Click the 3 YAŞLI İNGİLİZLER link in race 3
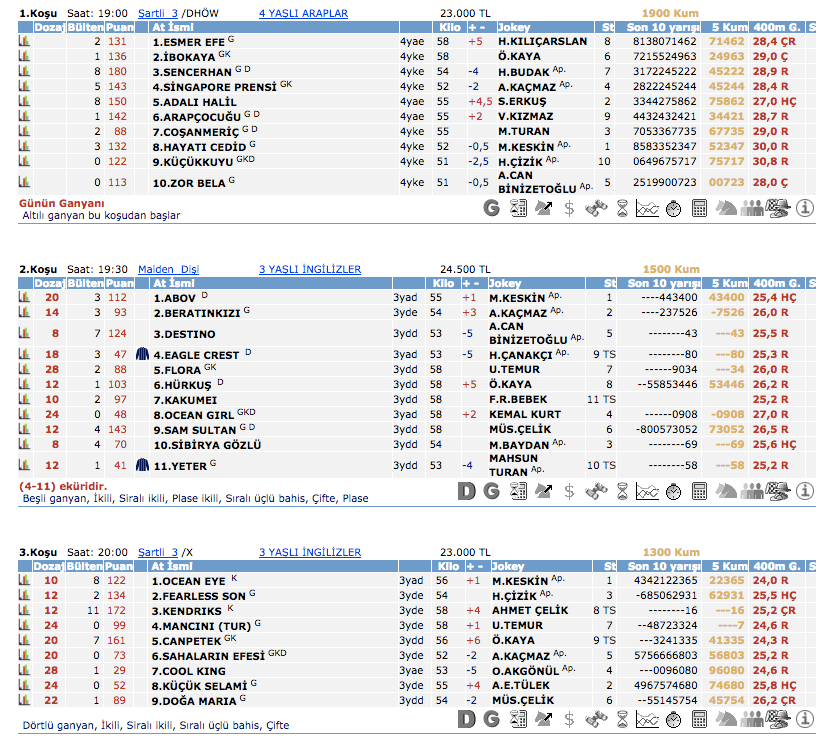This screenshot has width=828, height=748. 310,552
